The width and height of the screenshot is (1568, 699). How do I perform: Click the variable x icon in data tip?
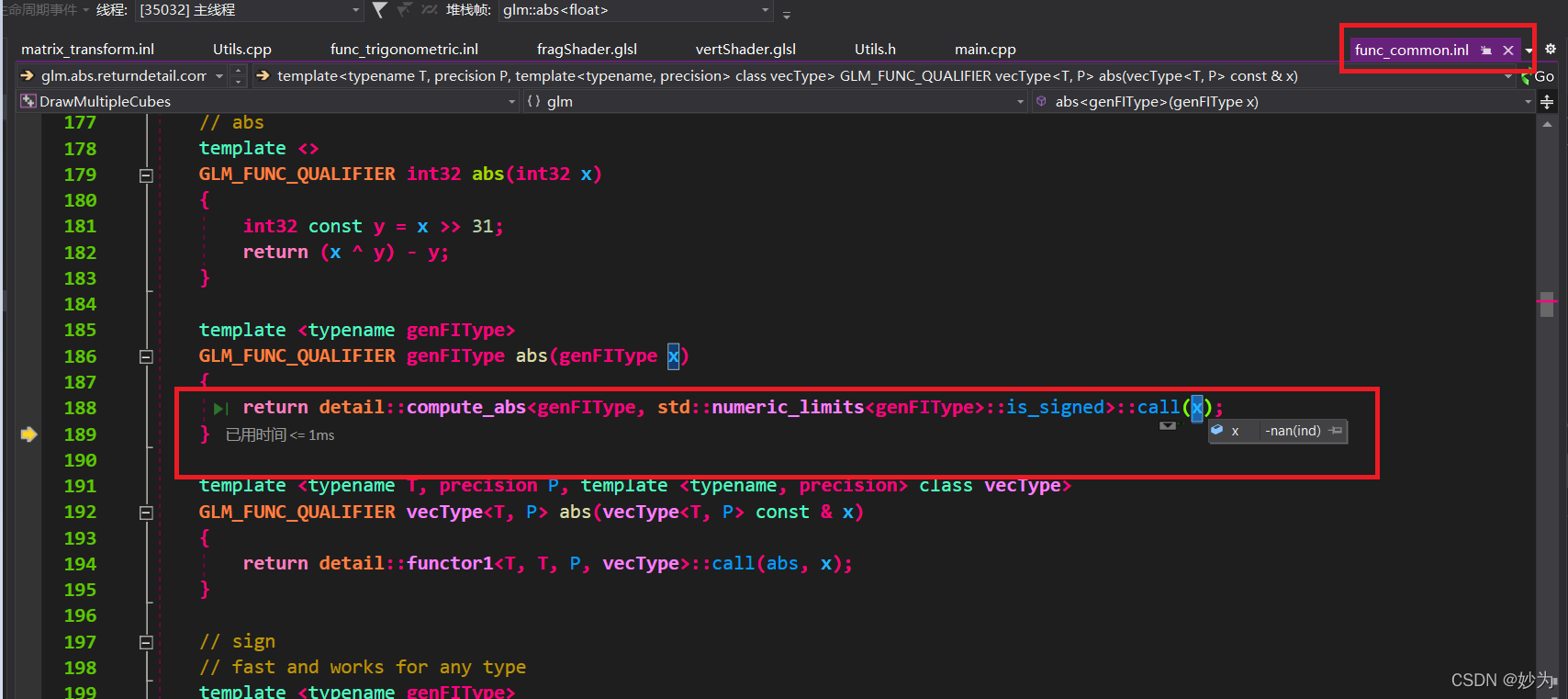click(1217, 430)
